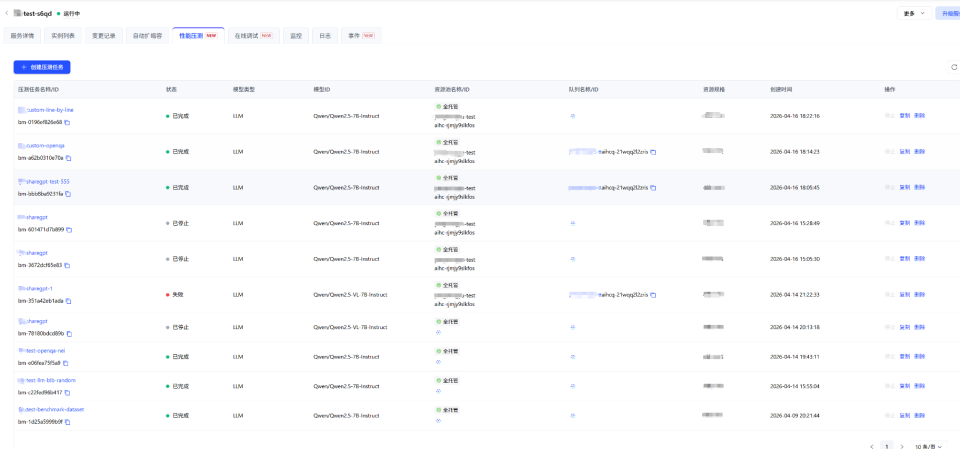
Task: Copy the ID under the sharegpt-test-555 task
Action: tap(68, 194)
